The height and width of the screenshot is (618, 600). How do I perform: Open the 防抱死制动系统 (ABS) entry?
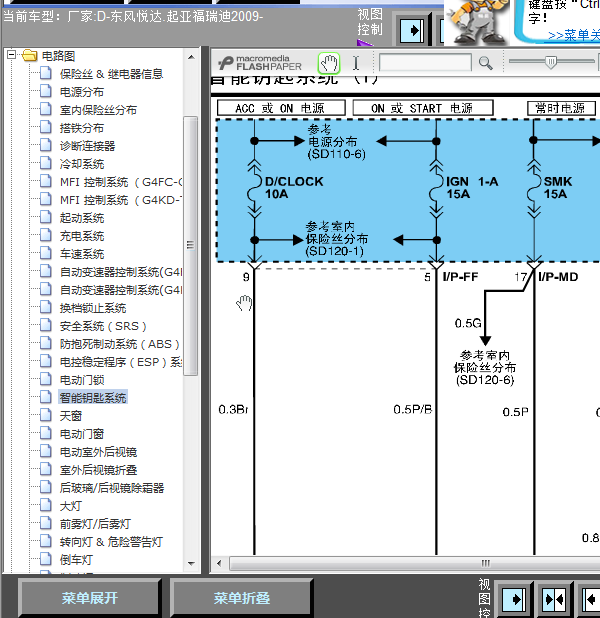click(x=119, y=344)
